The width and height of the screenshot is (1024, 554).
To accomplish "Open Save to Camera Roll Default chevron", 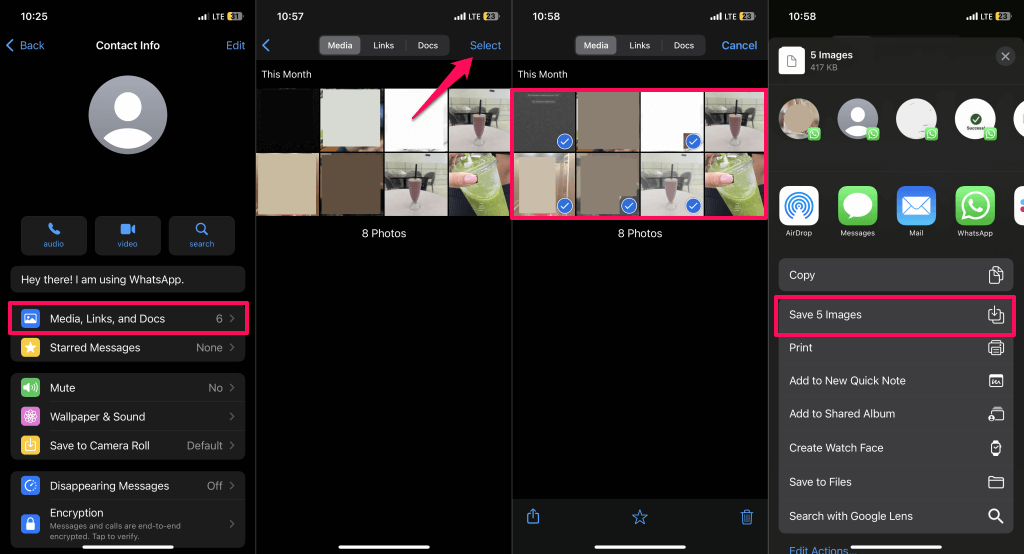I will (x=232, y=446).
